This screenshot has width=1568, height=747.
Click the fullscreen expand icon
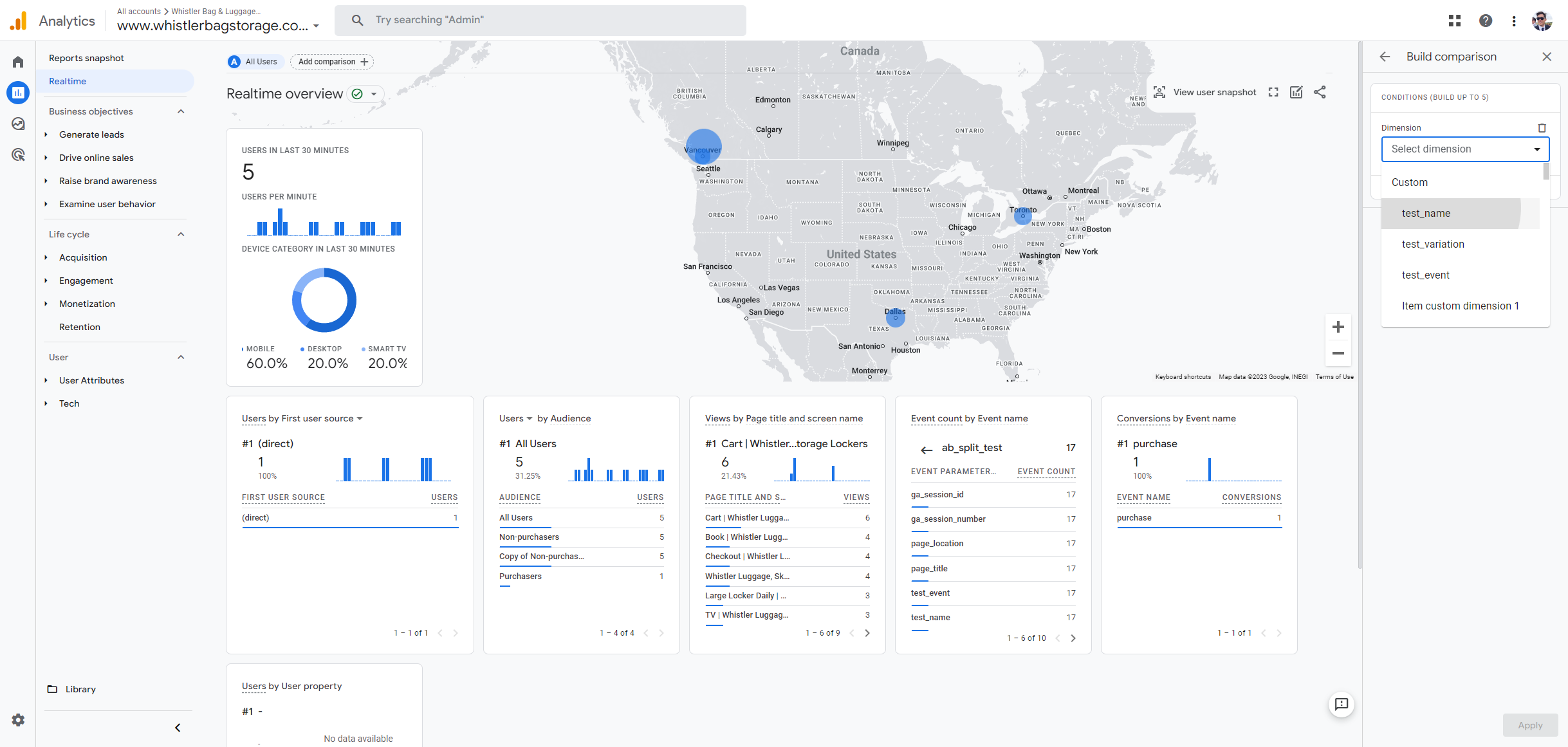[x=1273, y=92]
